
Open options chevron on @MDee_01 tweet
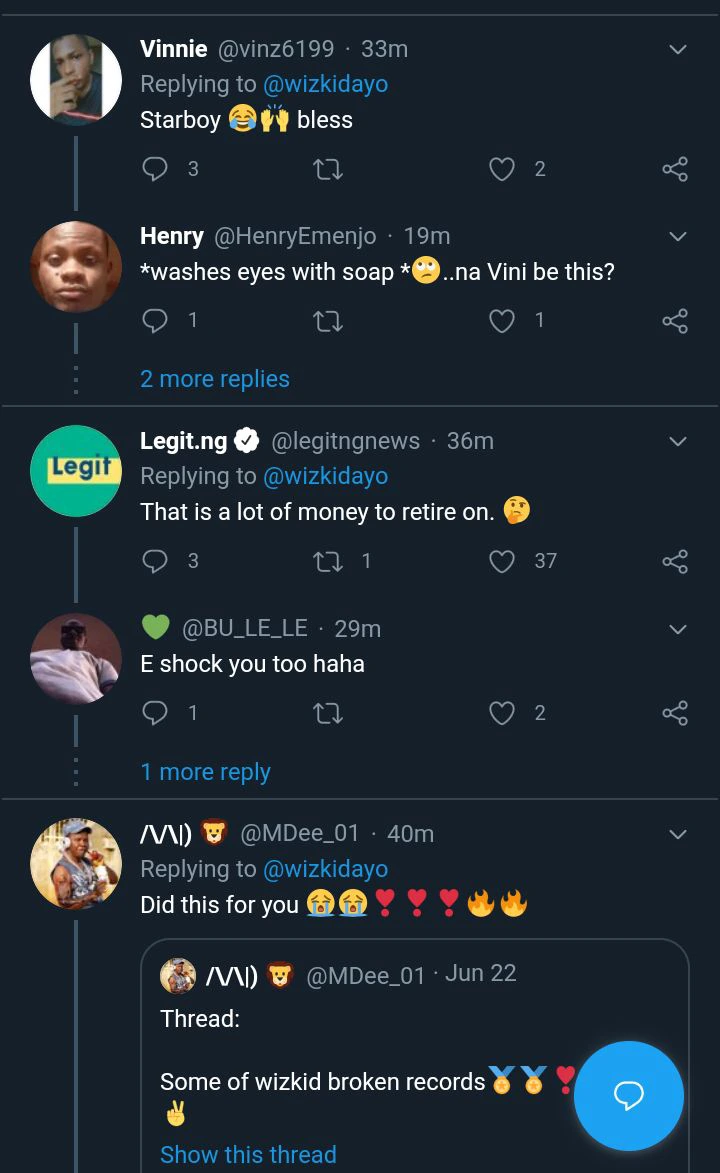click(x=677, y=834)
